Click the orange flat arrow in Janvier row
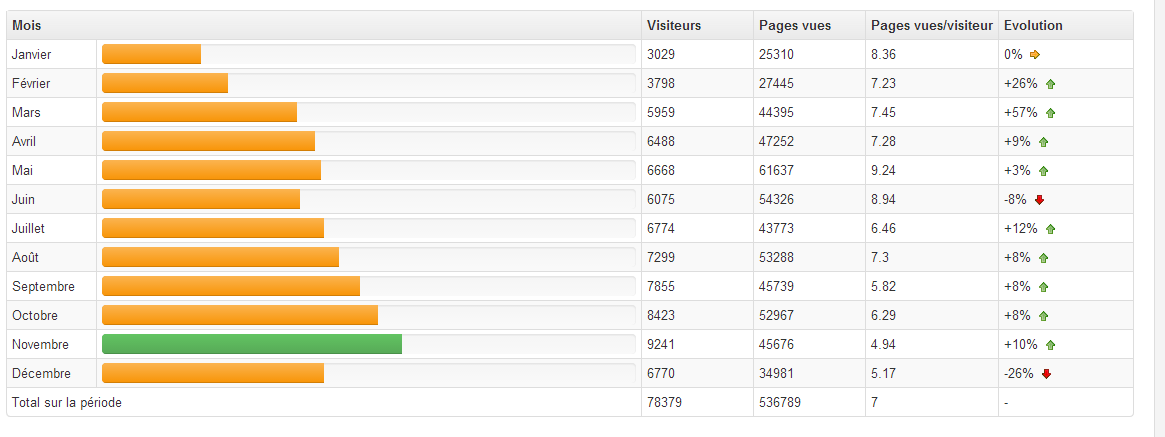 tap(1035, 54)
